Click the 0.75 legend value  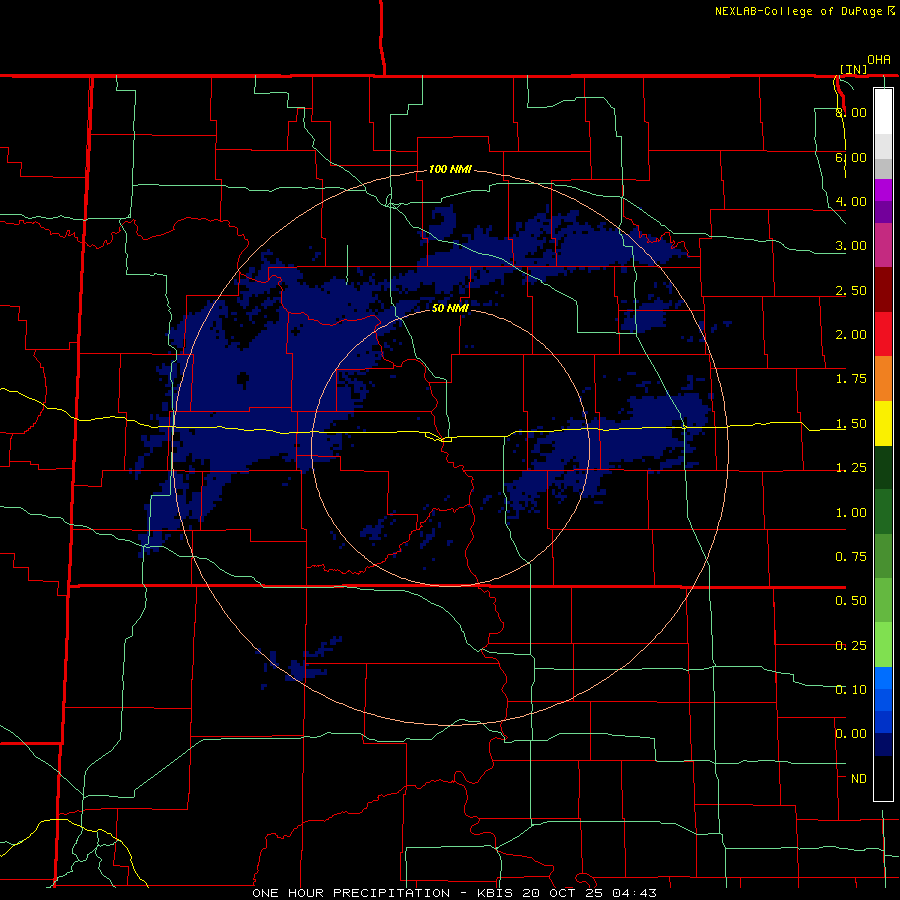click(x=851, y=557)
